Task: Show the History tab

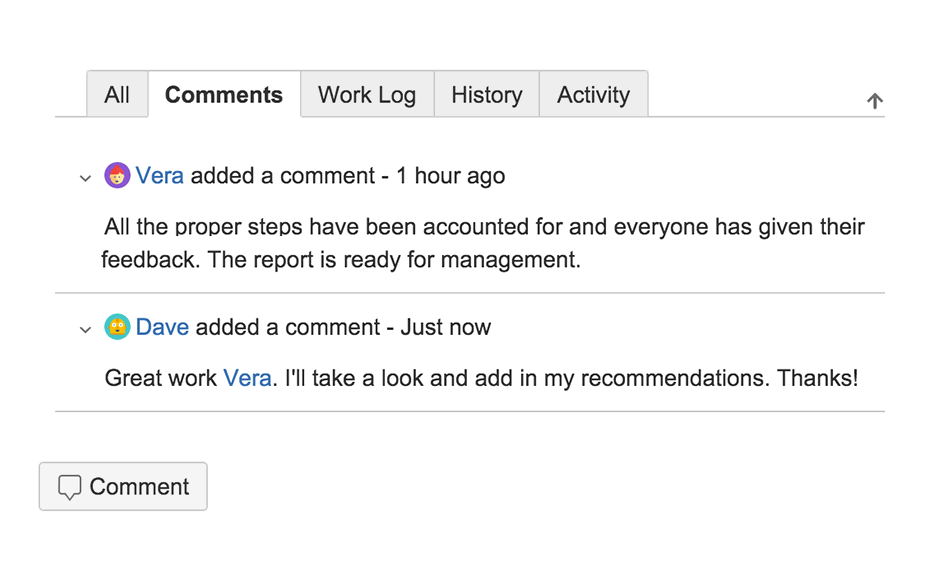Action: point(487,95)
